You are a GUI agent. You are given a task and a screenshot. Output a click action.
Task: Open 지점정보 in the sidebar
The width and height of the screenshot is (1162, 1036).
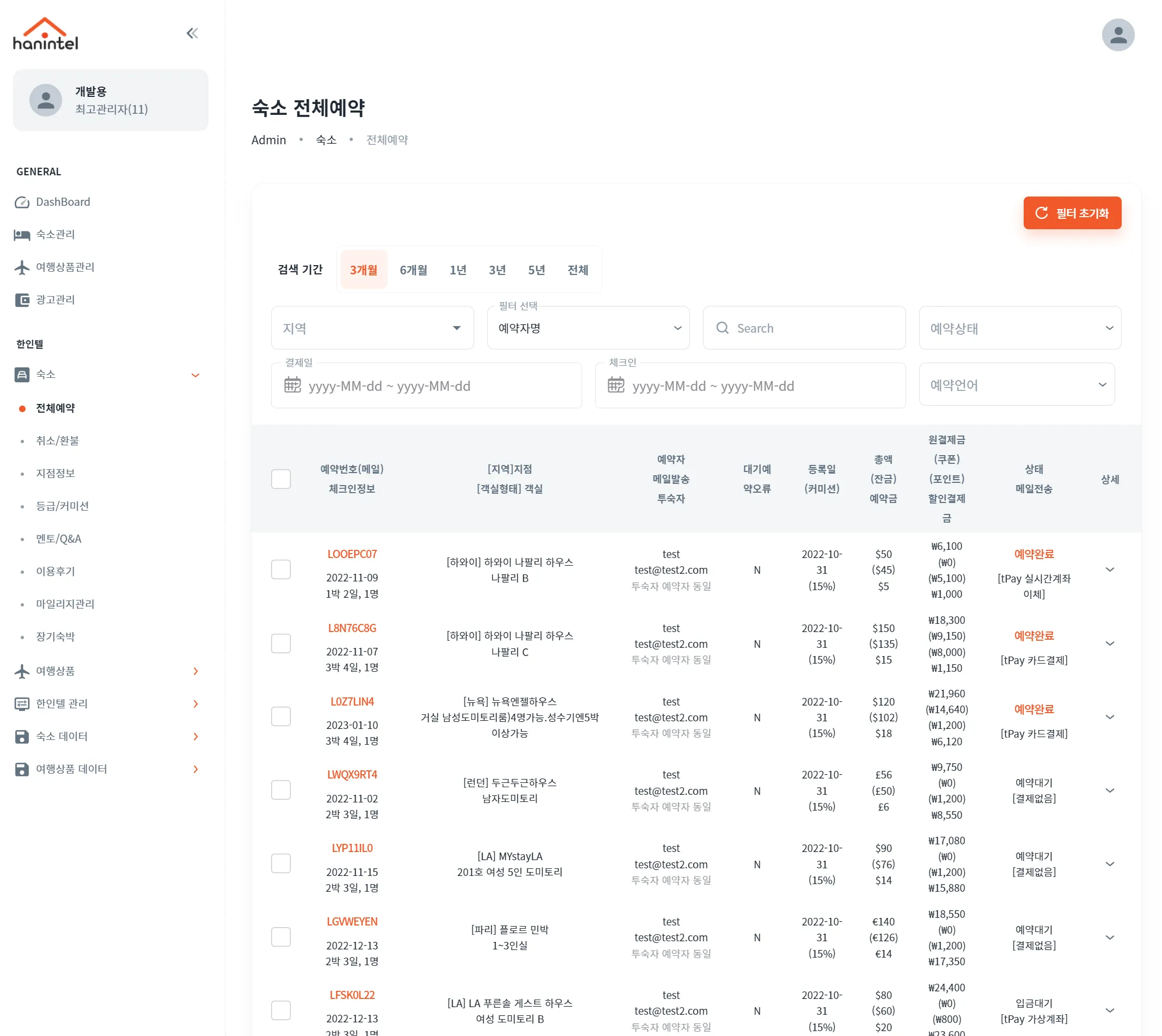(55, 473)
